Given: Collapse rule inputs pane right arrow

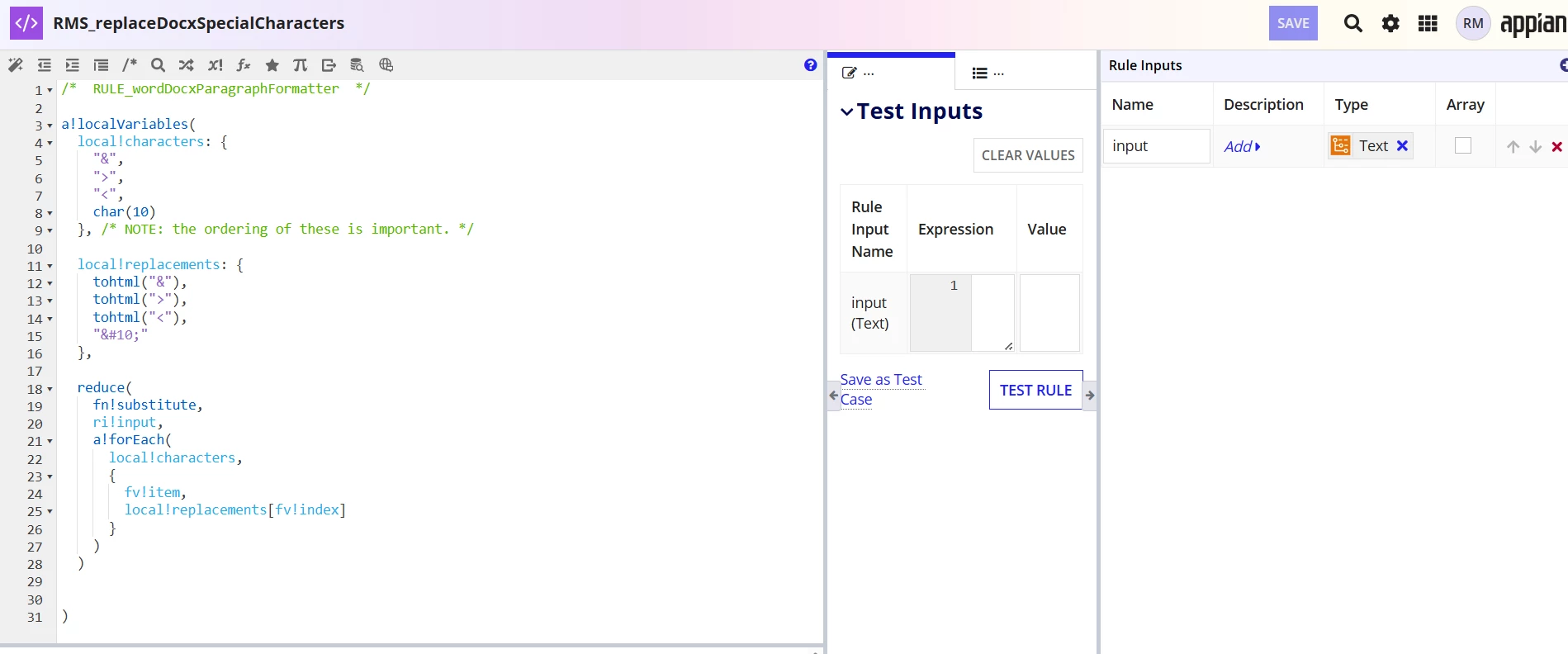Looking at the screenshot, I should coord(1090,396).
